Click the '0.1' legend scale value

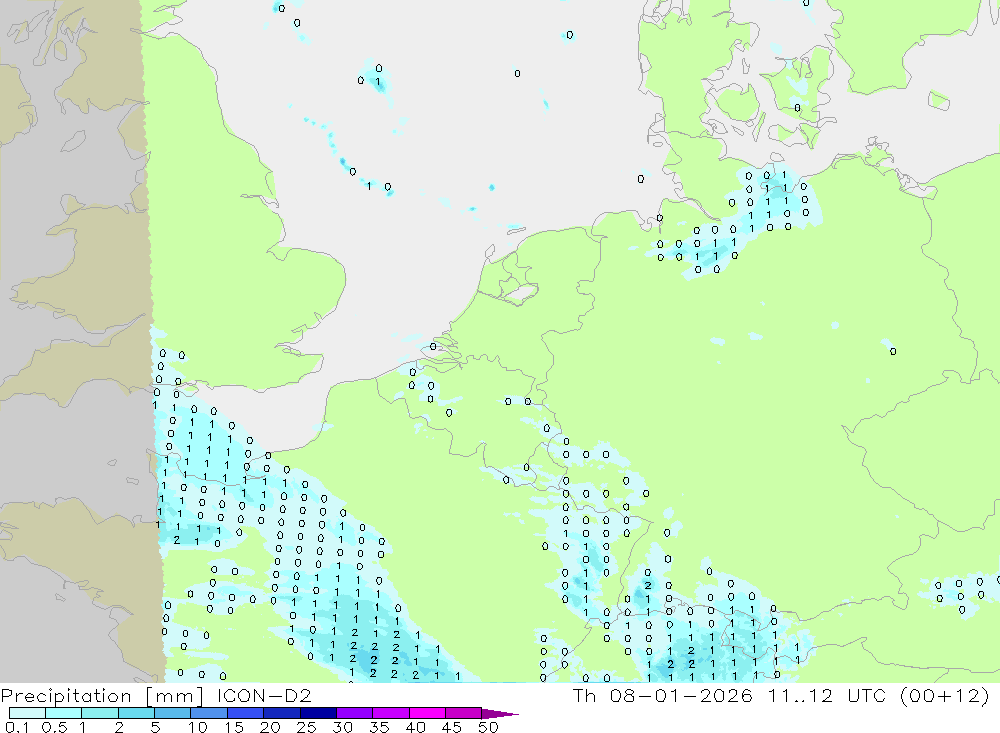pyautogui.click(x=17, y=727)
